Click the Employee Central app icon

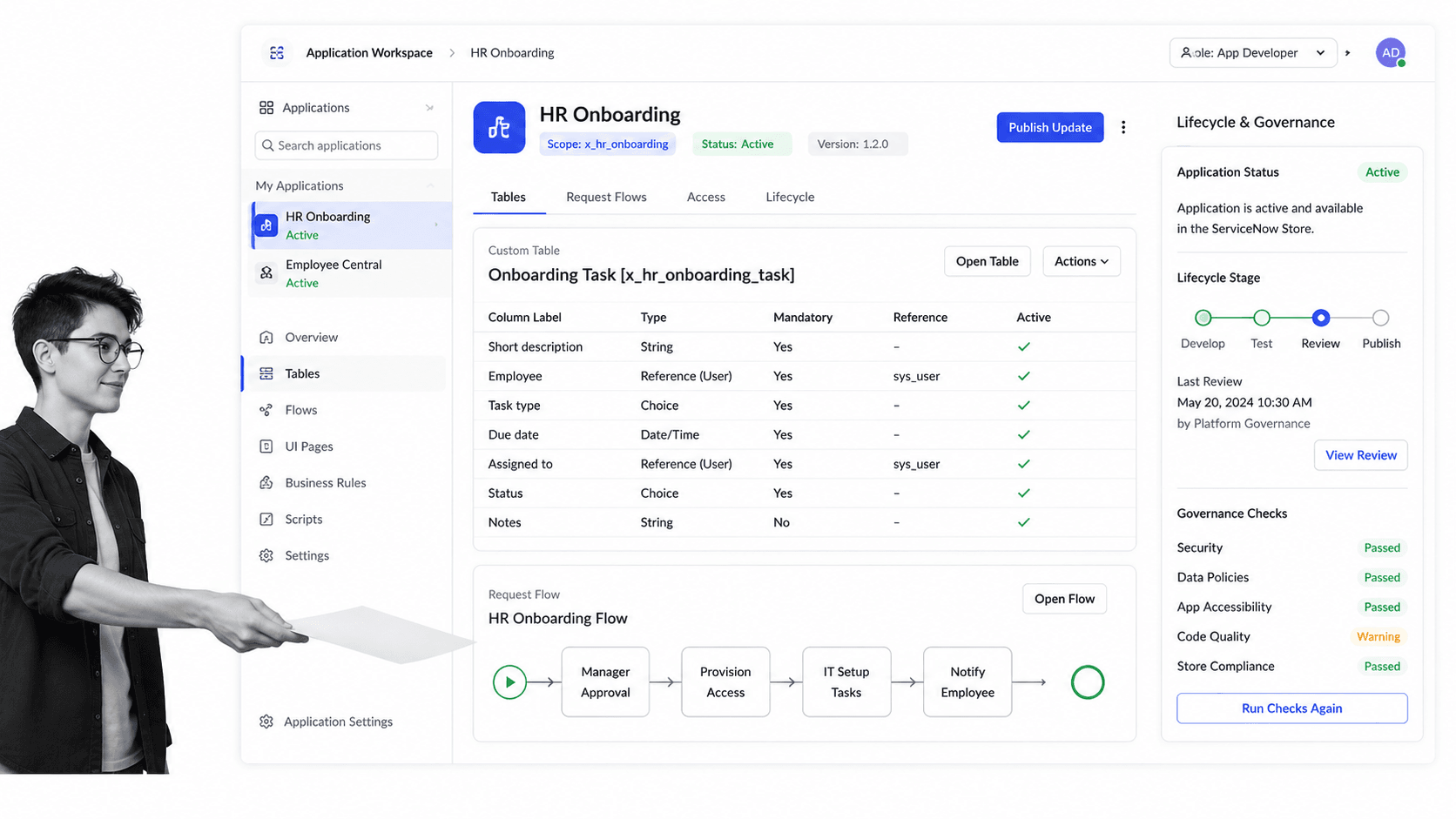pos(266,273)
